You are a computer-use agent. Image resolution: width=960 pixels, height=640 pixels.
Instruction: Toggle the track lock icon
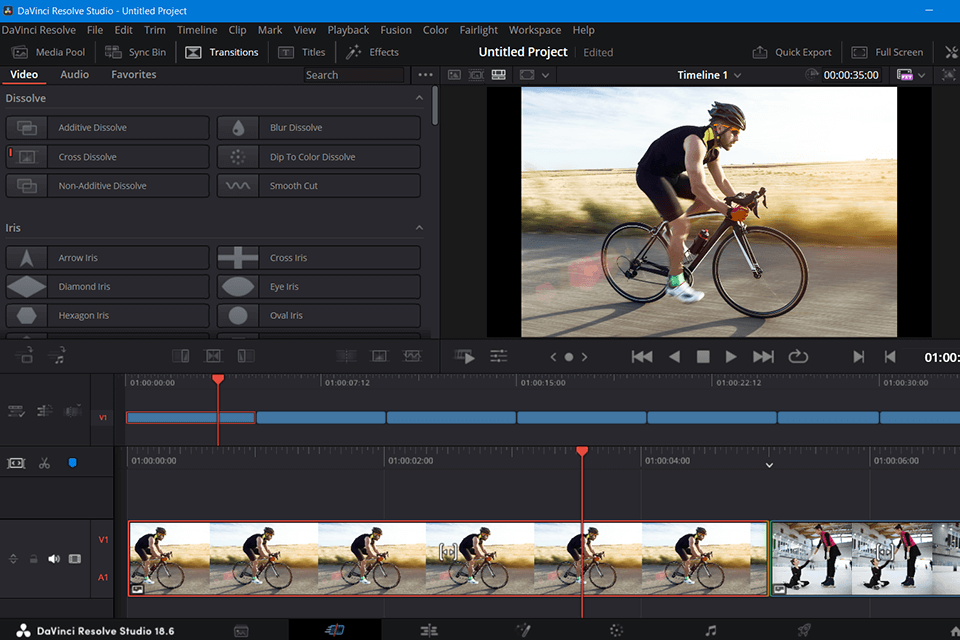pos(33,559)
